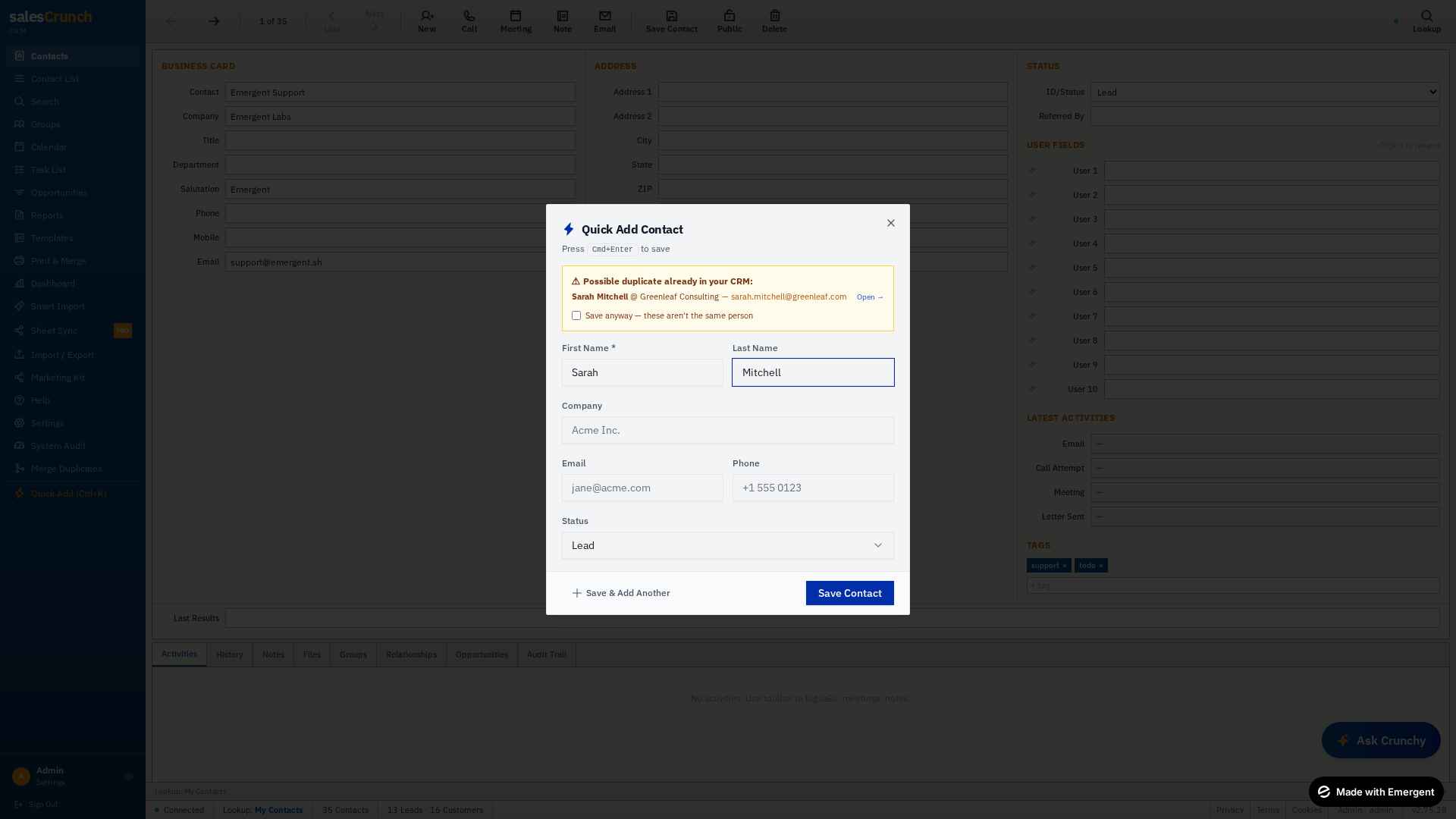Check 'Save anyway' duplicate override checkbox
The width and height of the screenshot is (1456, 819).
[576, 315]
